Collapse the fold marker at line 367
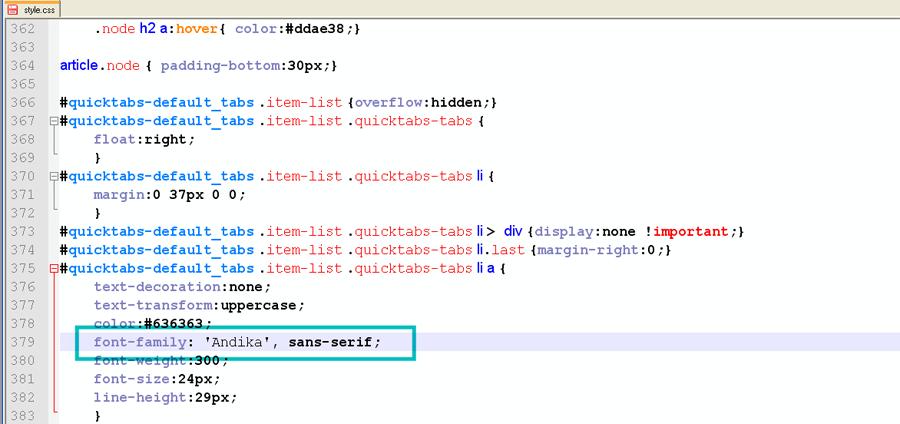Viewport: 900px width, 424px height. 53,121
